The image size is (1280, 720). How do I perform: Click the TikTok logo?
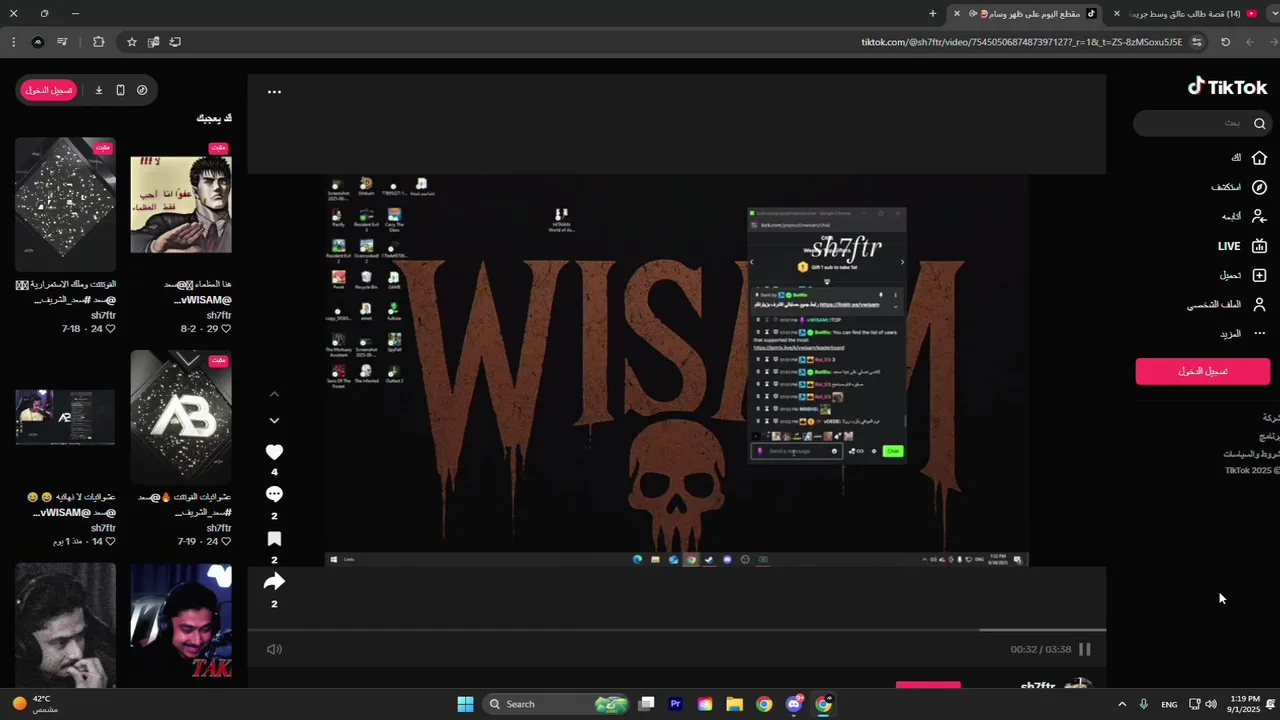point(1227,87)
